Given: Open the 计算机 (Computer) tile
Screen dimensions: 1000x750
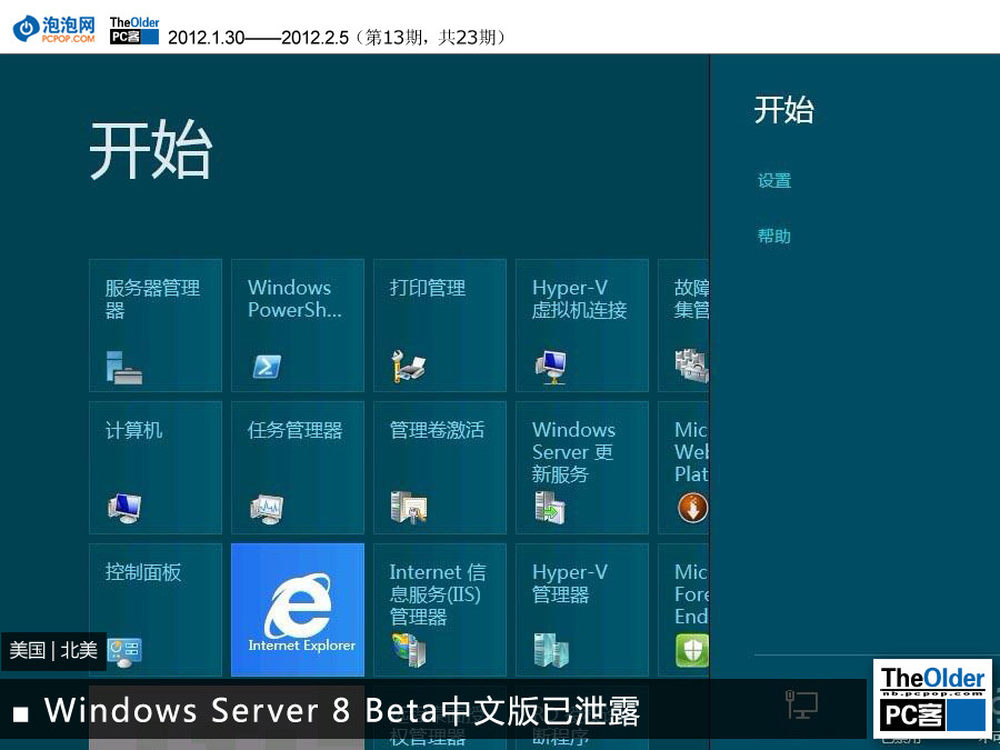Looking at the screenshot, I should click(x=155, y=468).
